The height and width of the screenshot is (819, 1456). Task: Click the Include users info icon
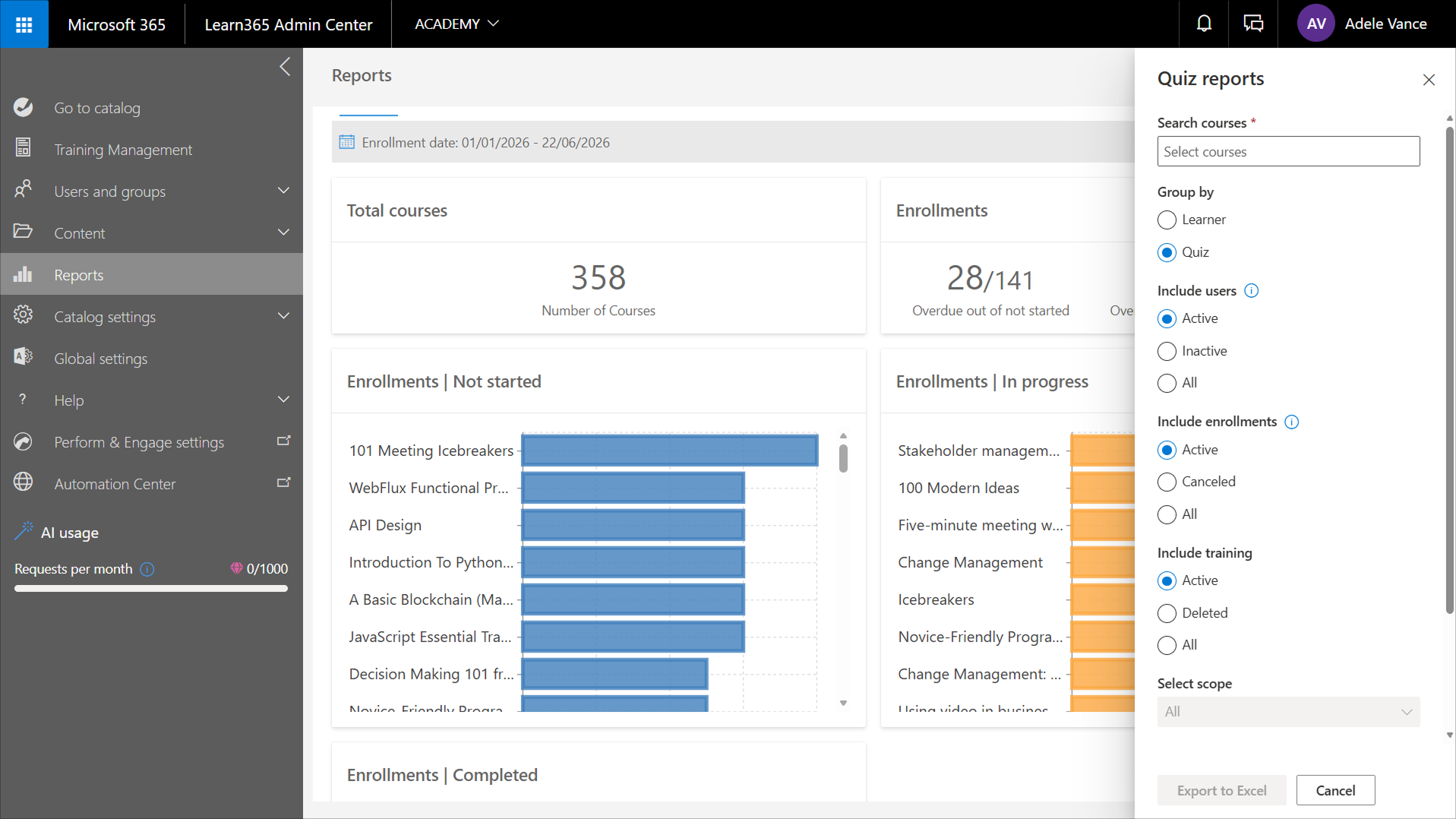point(1252,291)
